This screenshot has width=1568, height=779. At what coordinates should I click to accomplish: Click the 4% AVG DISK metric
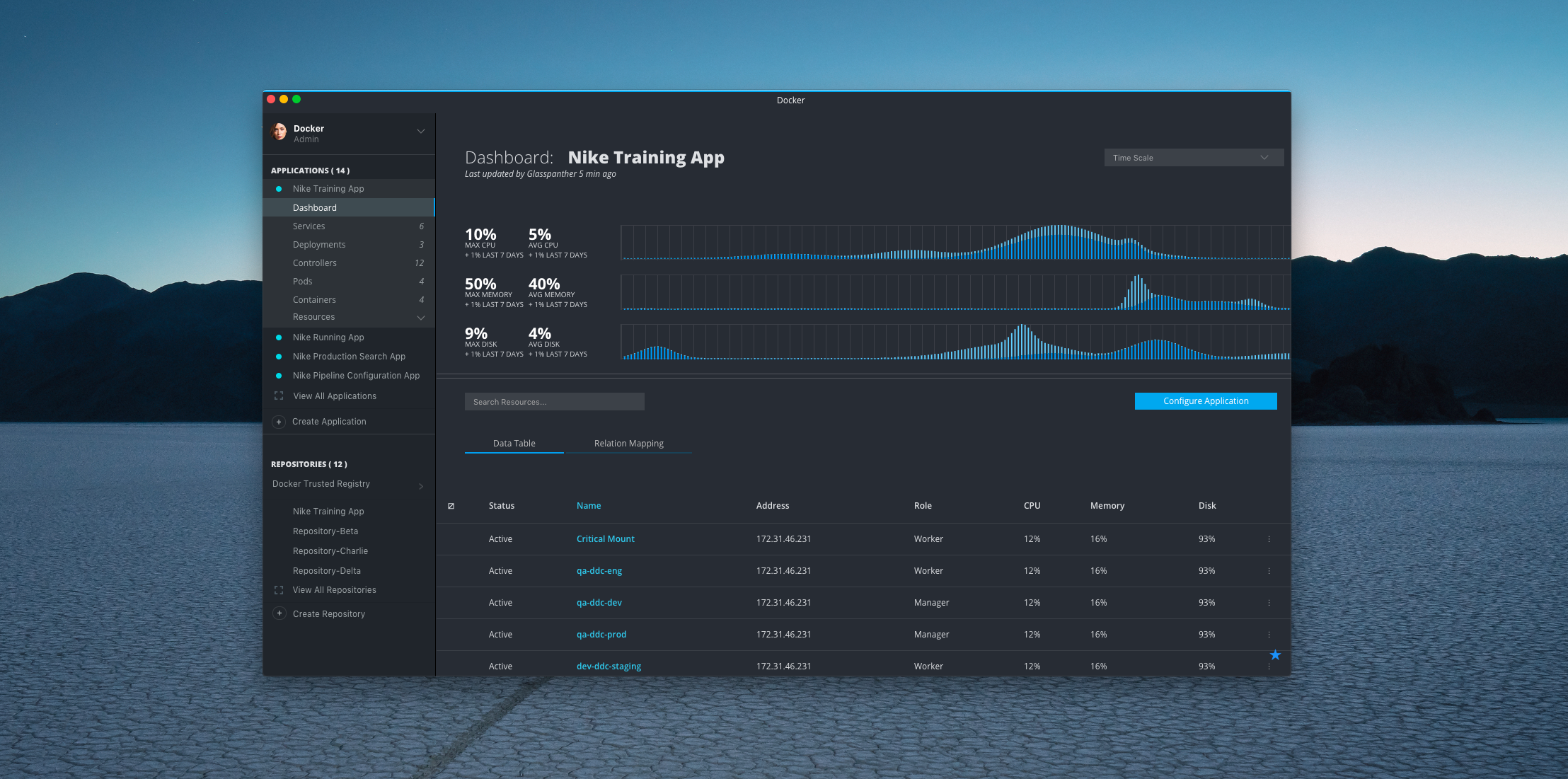tap(558, 342)
